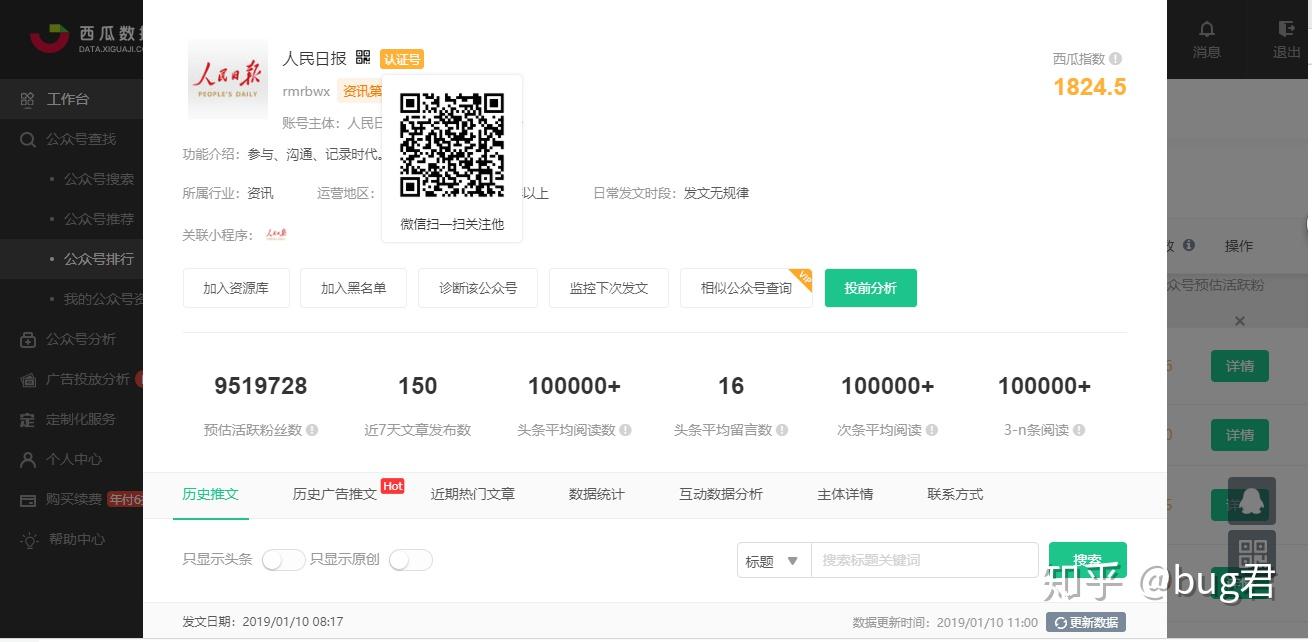The width and height of the screenshot is (1312, 642).
Task: Click the 1824.5 index value
Action: [1089, 87]
